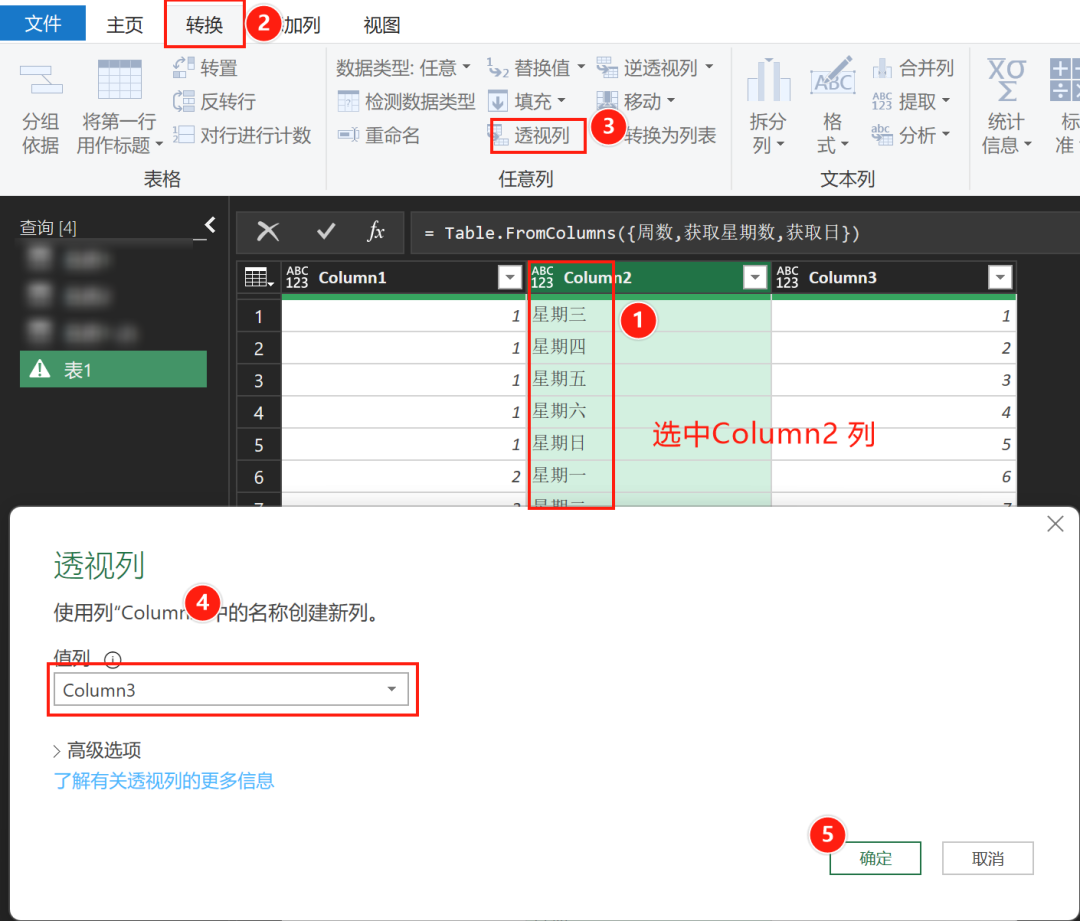Switch to the 转换 (Transform) tab
The image size is (1080, 921).
tap(204, 25)
